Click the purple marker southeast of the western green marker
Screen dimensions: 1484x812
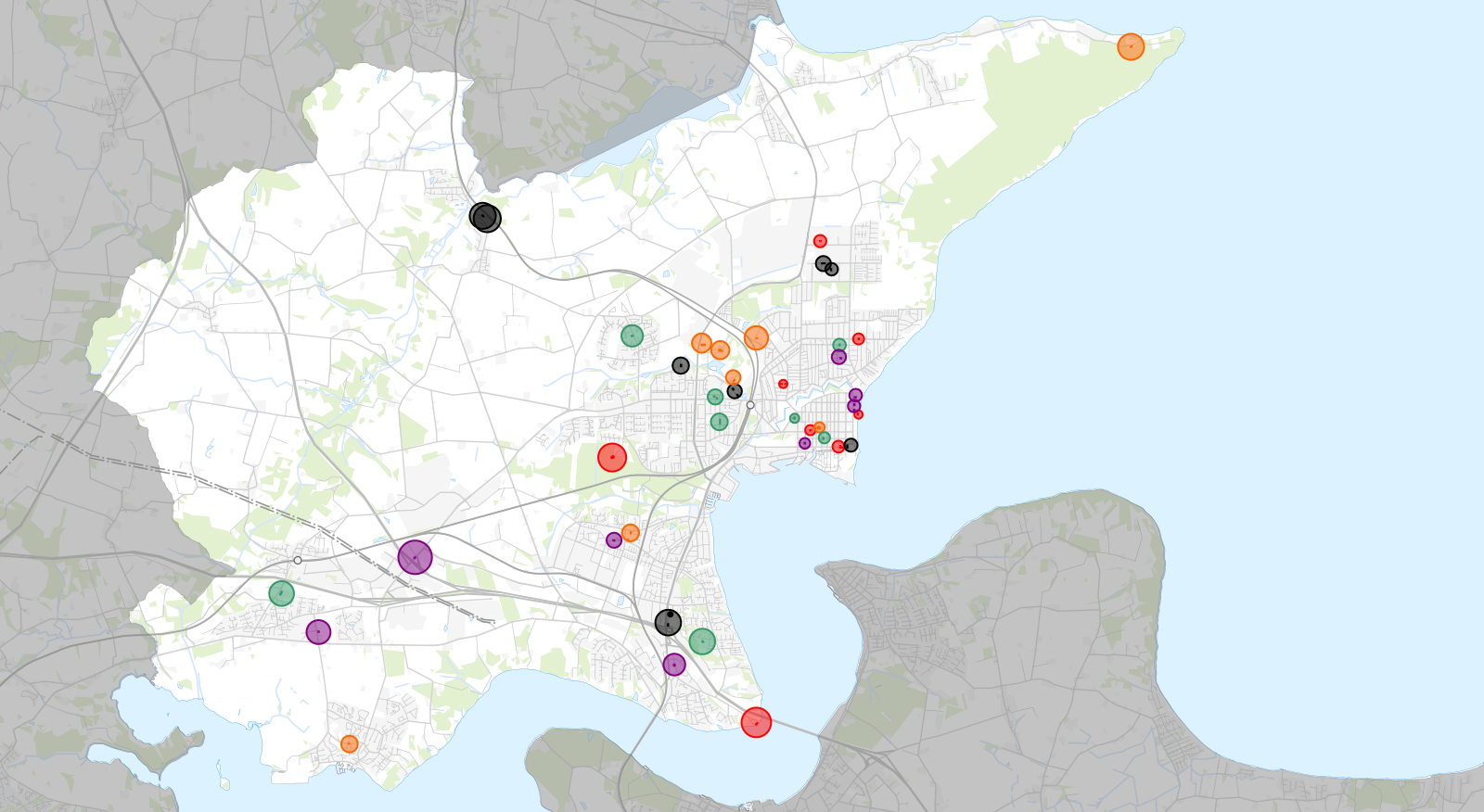tap(318, 632)
